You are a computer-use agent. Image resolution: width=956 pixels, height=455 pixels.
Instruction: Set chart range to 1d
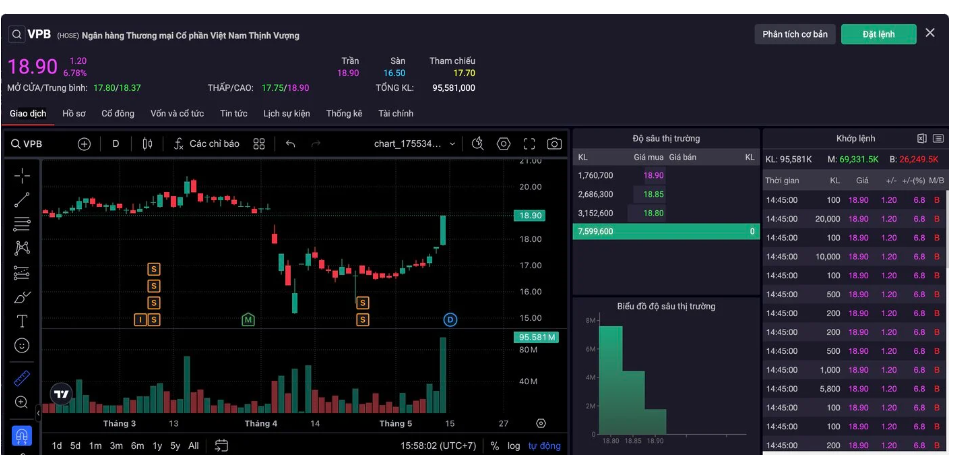(57, 446)
